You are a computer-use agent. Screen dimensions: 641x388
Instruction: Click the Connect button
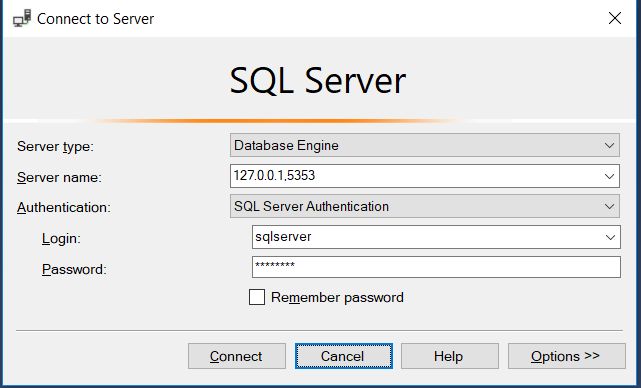237,356
